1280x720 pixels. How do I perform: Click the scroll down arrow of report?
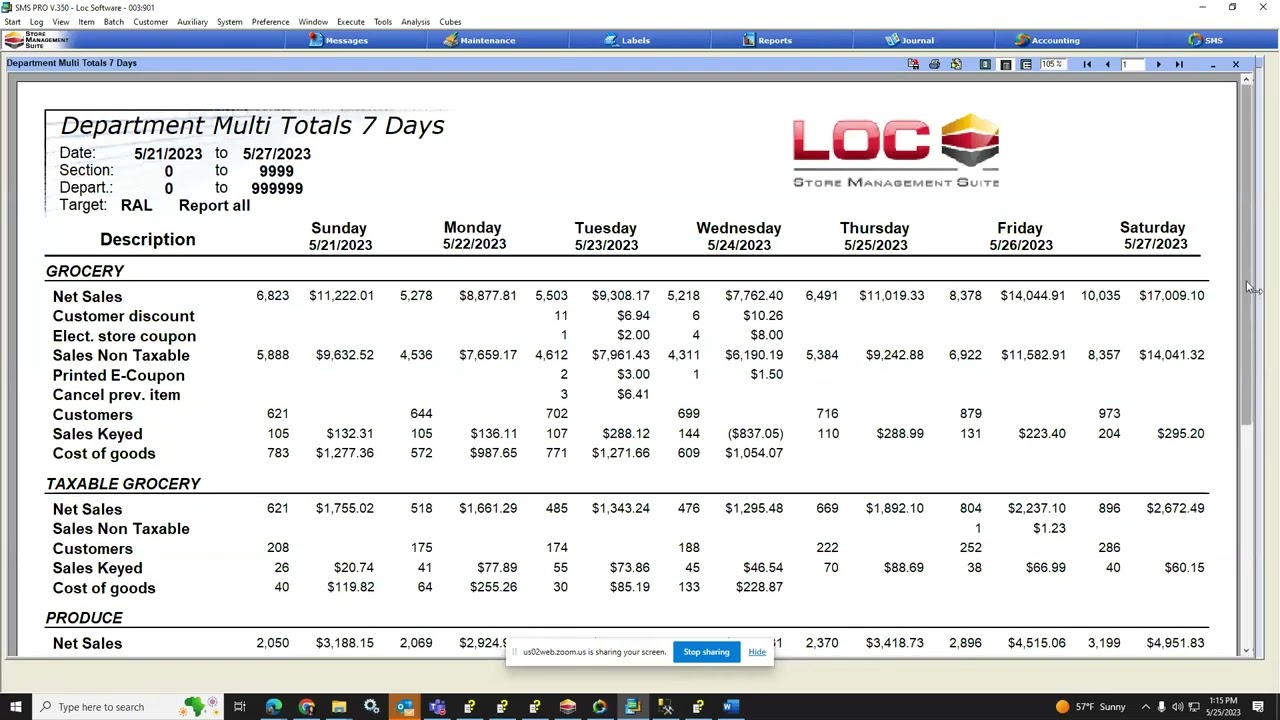(x=1246, y=650)
